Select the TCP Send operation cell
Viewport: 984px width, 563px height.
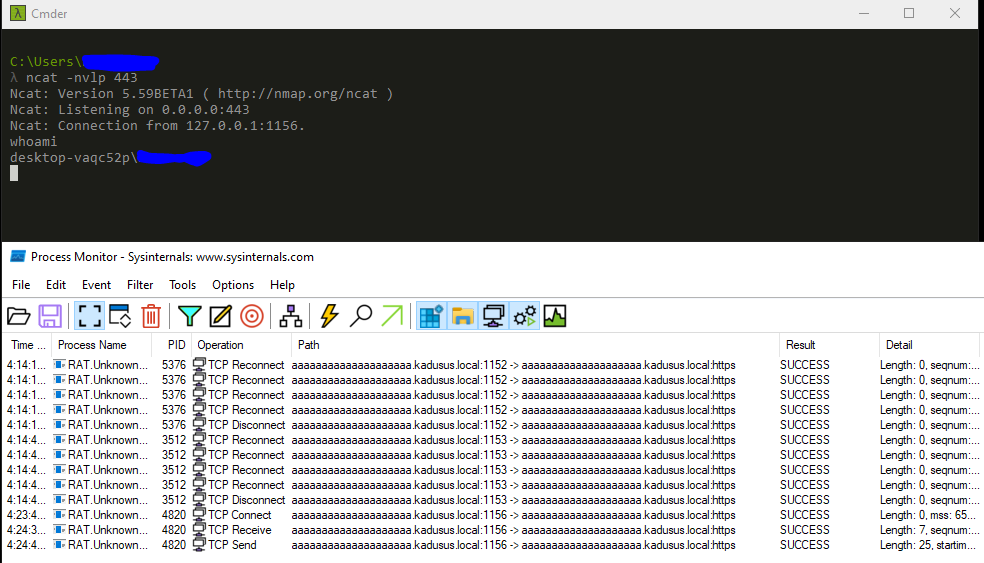pos(232,545)
